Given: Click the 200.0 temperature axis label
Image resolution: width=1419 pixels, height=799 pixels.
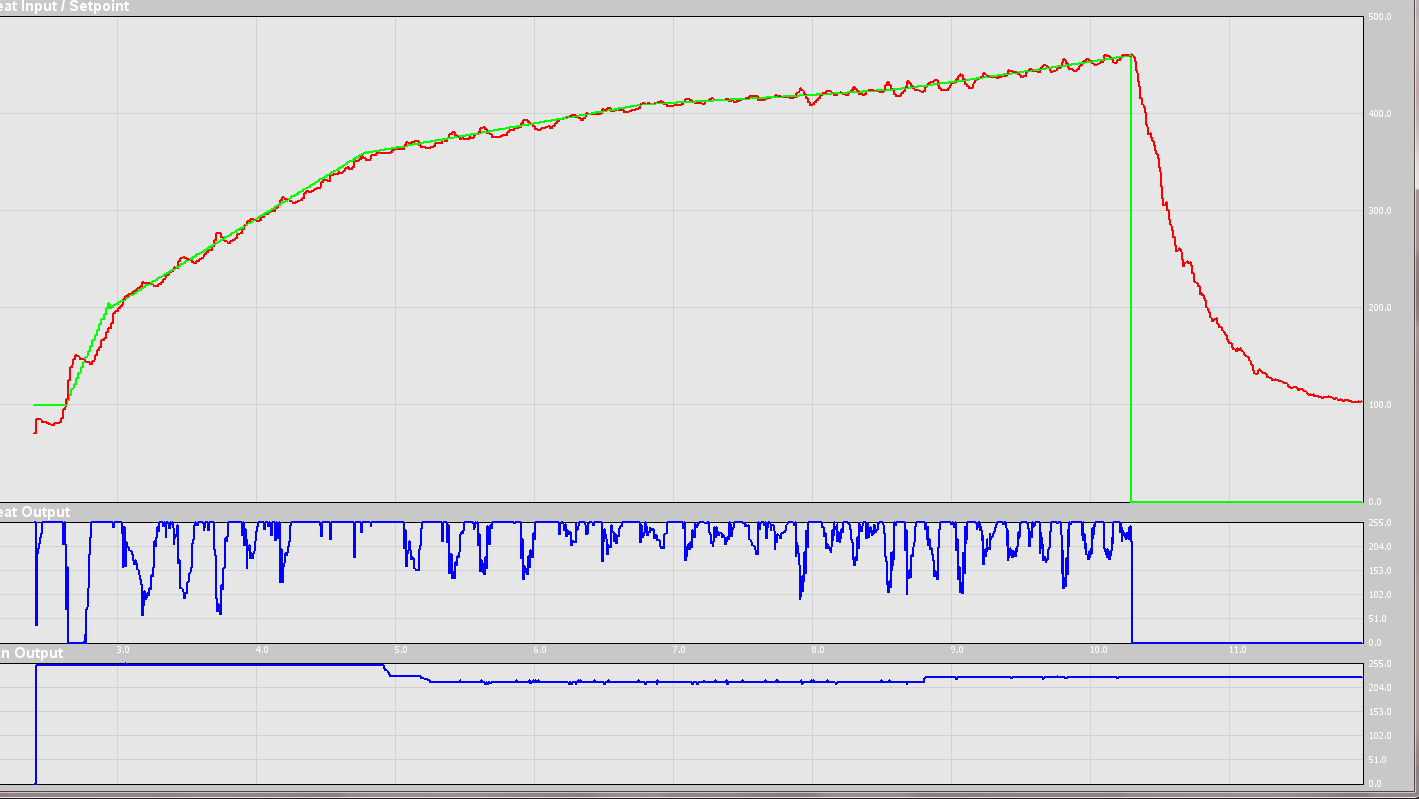Looking at the screenshot, I should pos(1379,308).
